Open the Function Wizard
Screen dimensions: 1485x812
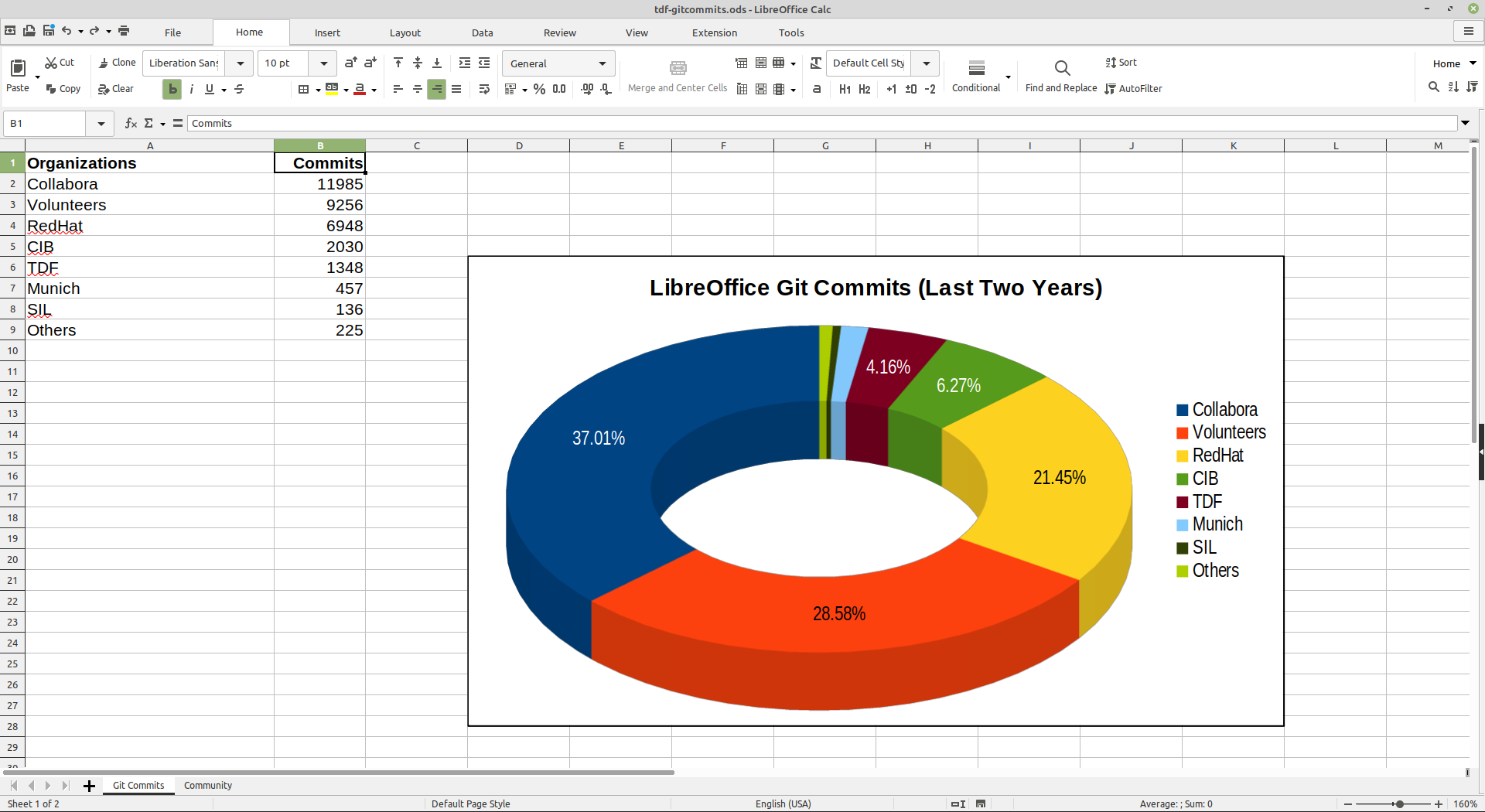[131, 123]
